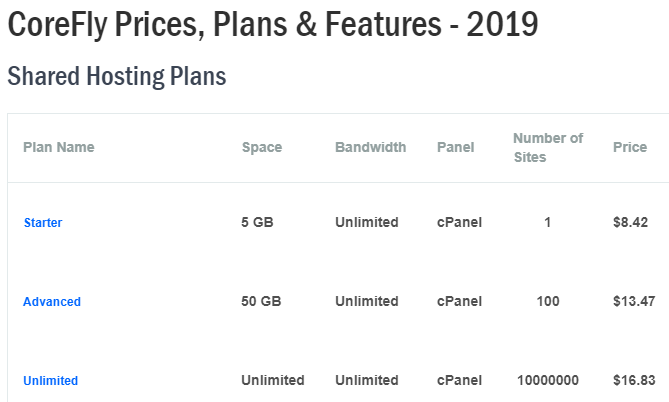Open the Starter plan link

(43, 222)
